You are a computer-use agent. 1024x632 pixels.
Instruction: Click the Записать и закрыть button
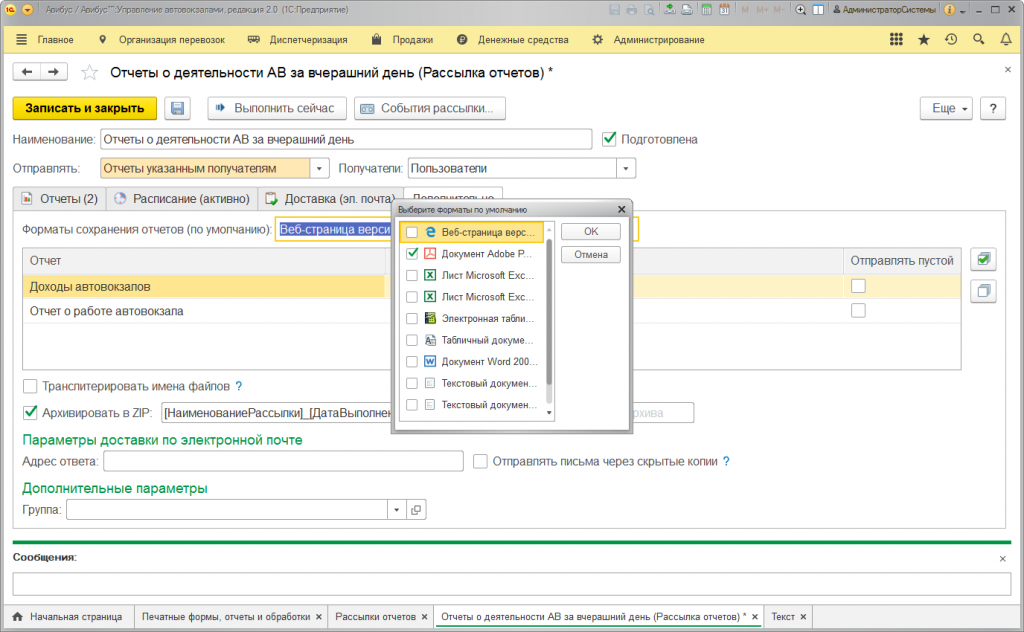(84, 108)
